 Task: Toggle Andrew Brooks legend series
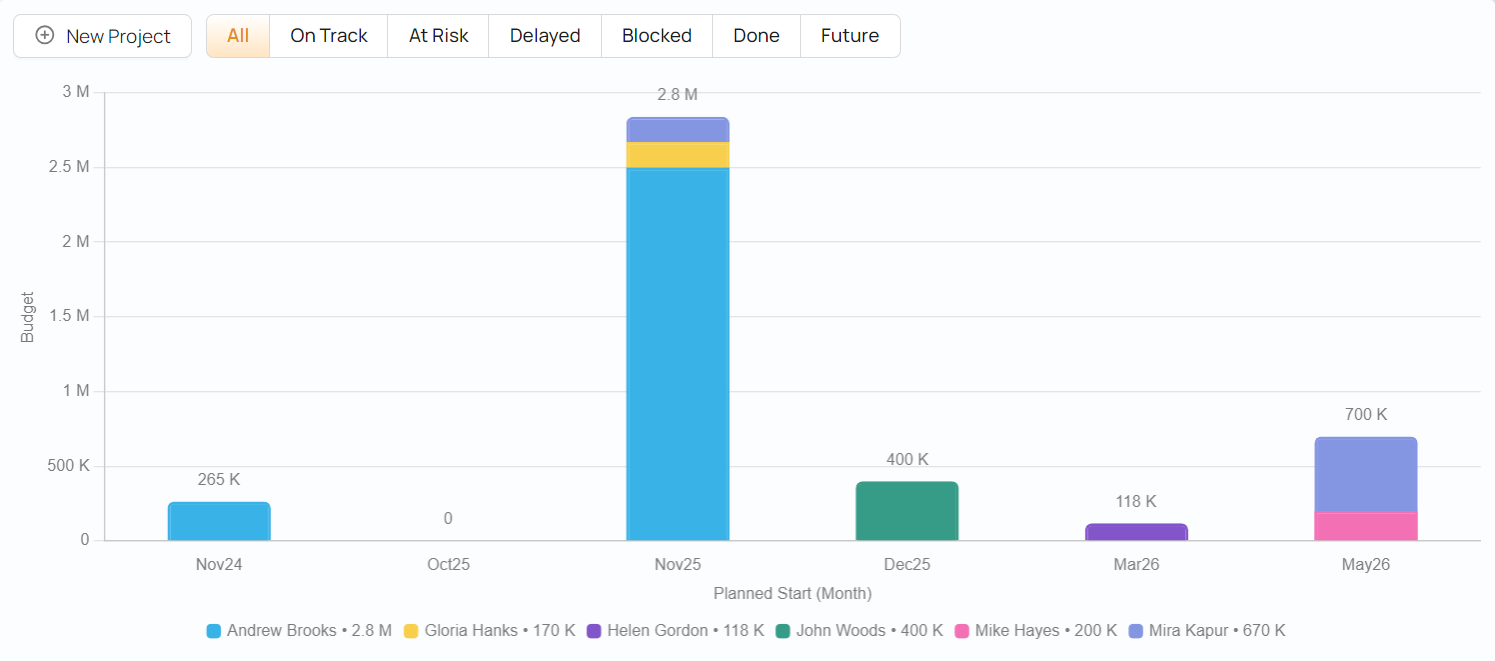299,631
